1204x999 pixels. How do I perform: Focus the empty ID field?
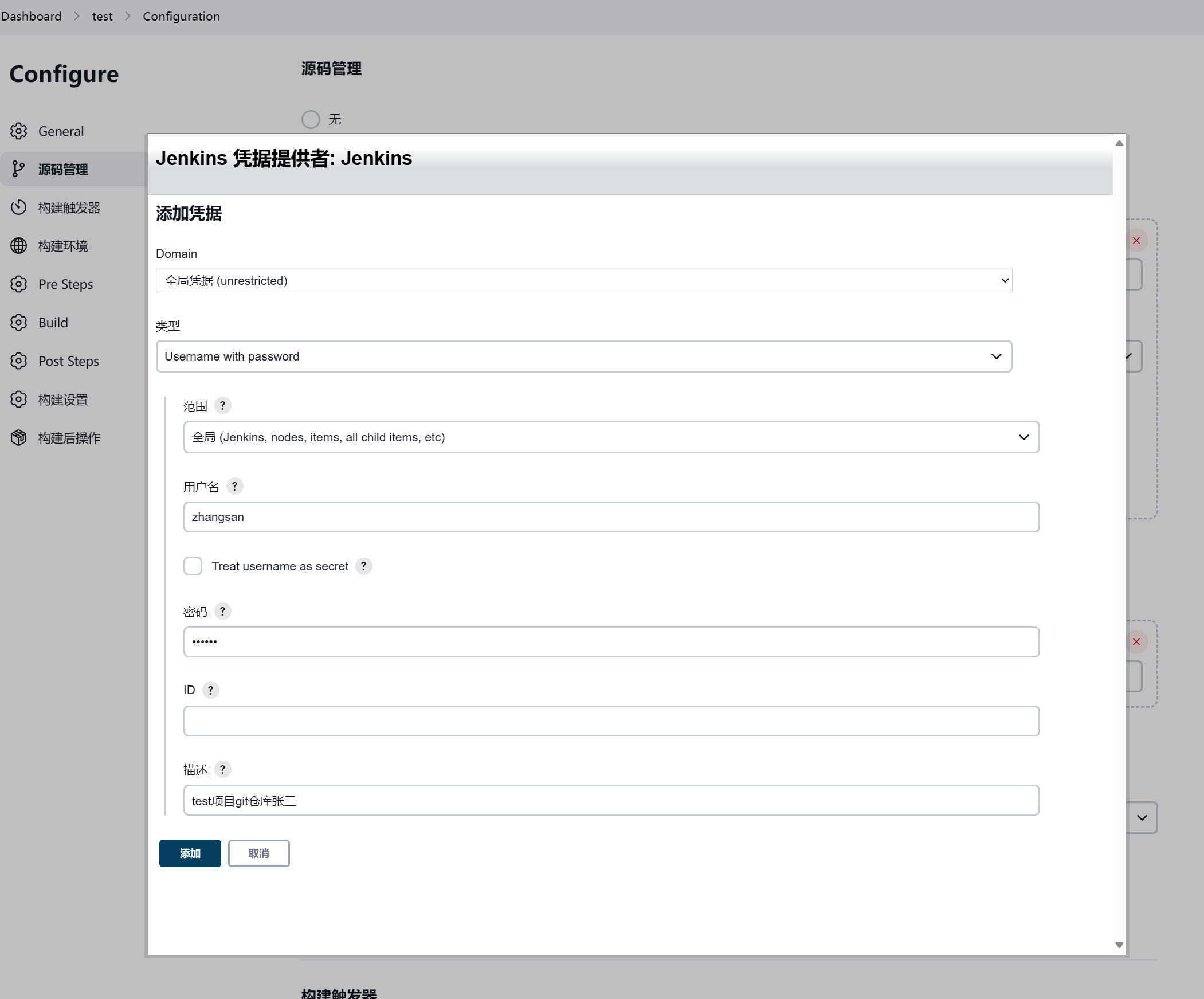click(x=611, y=721)
